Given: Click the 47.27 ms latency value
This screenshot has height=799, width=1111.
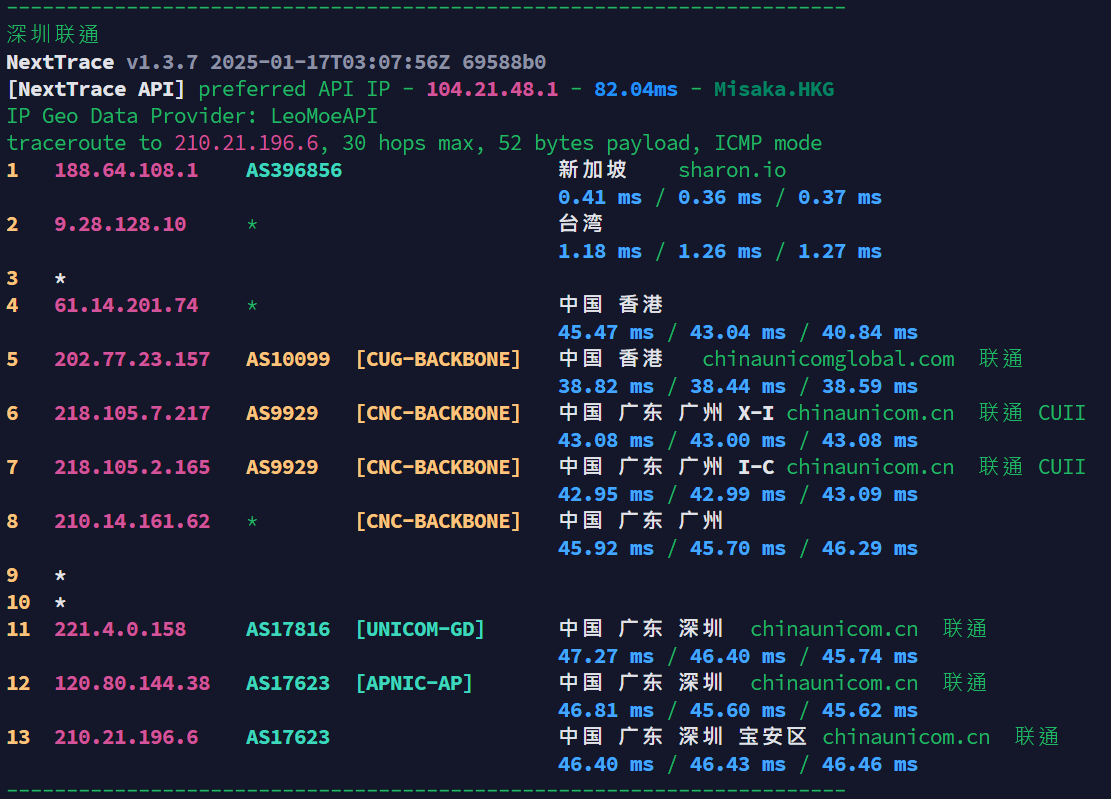Looking at the screenshot, I should click(x=606, y=657).
